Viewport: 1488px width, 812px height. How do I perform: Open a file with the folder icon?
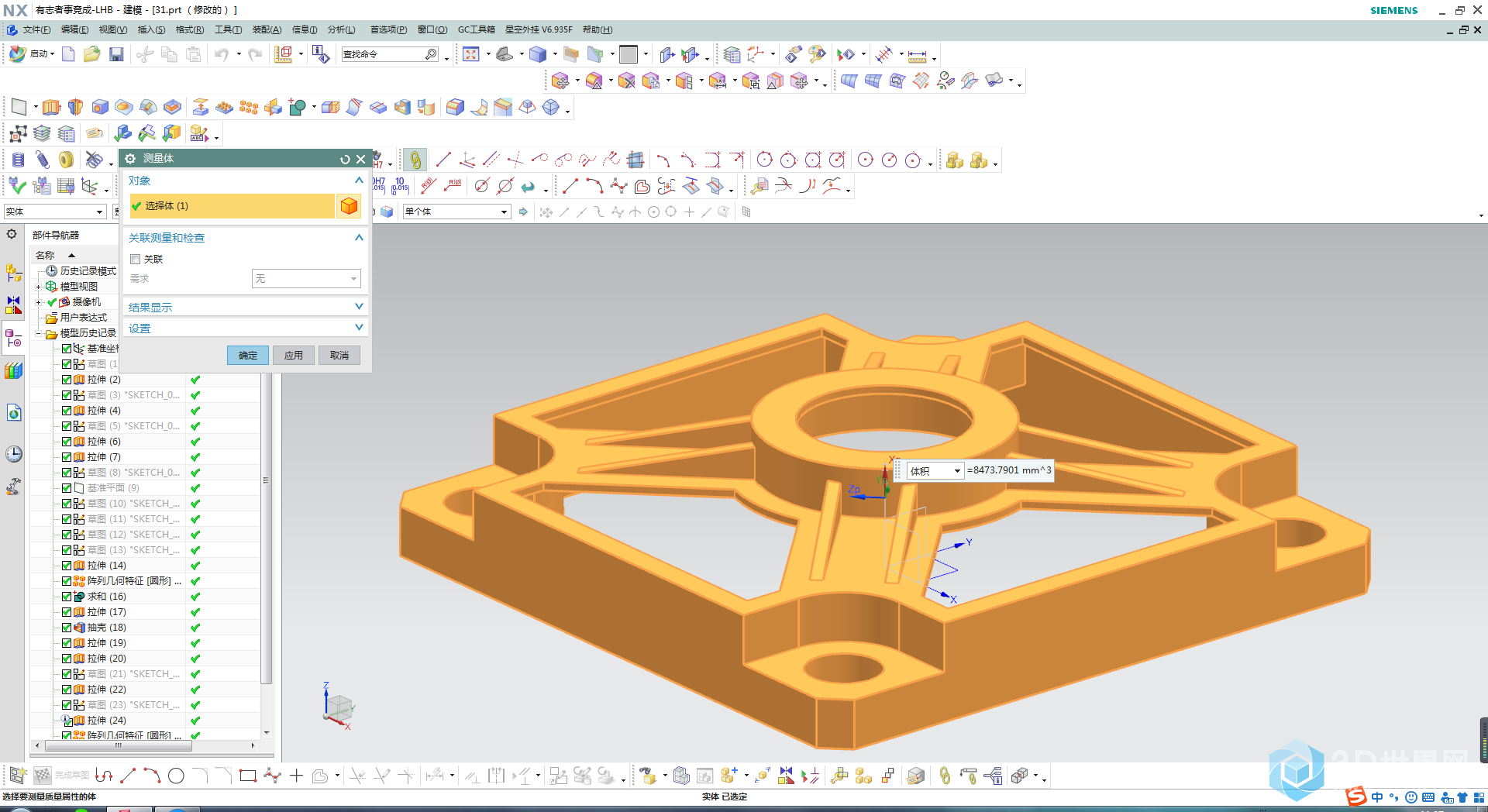92,54
